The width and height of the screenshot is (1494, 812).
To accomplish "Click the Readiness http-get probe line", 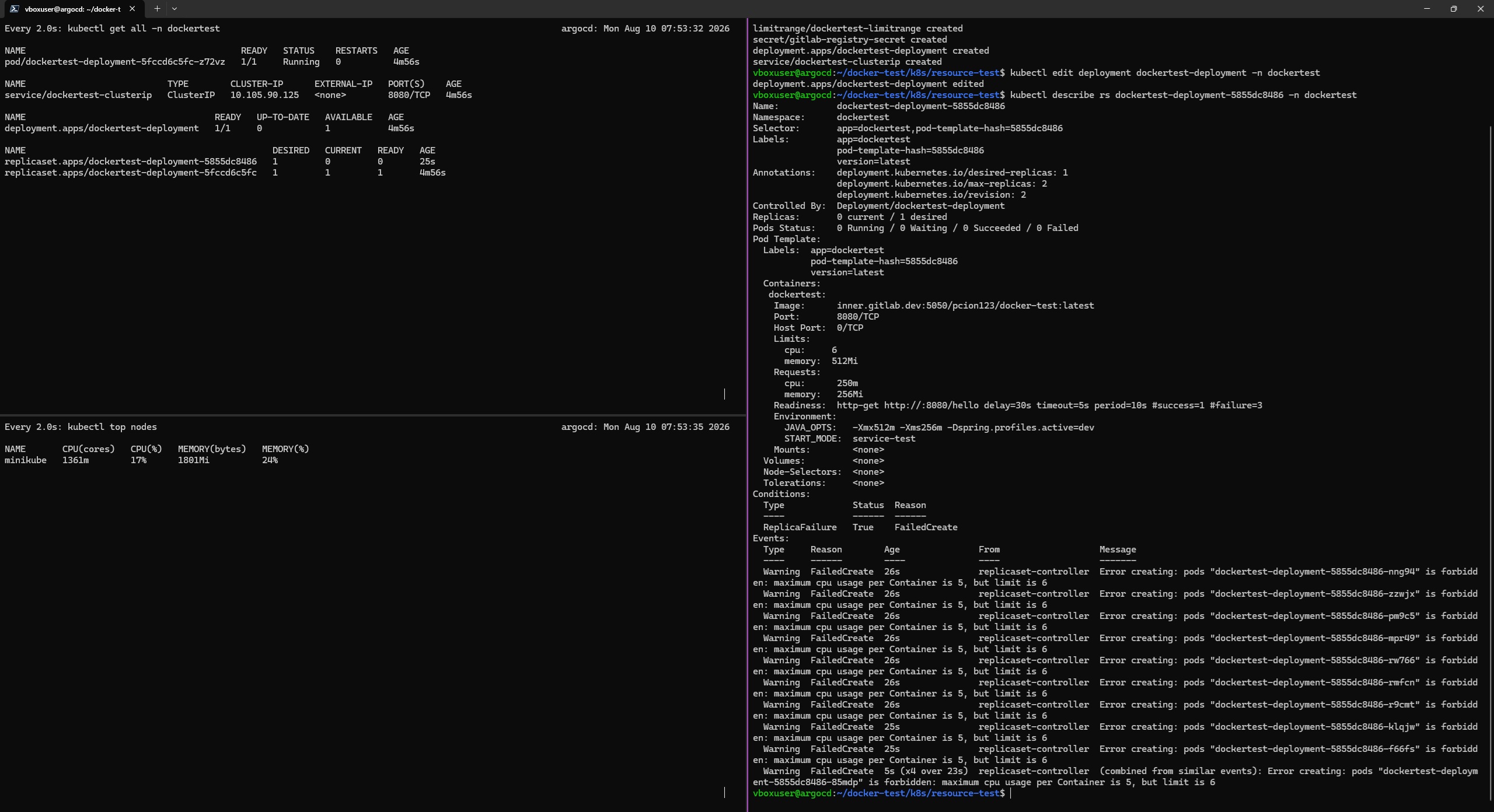I will [x=1018, y=405].
